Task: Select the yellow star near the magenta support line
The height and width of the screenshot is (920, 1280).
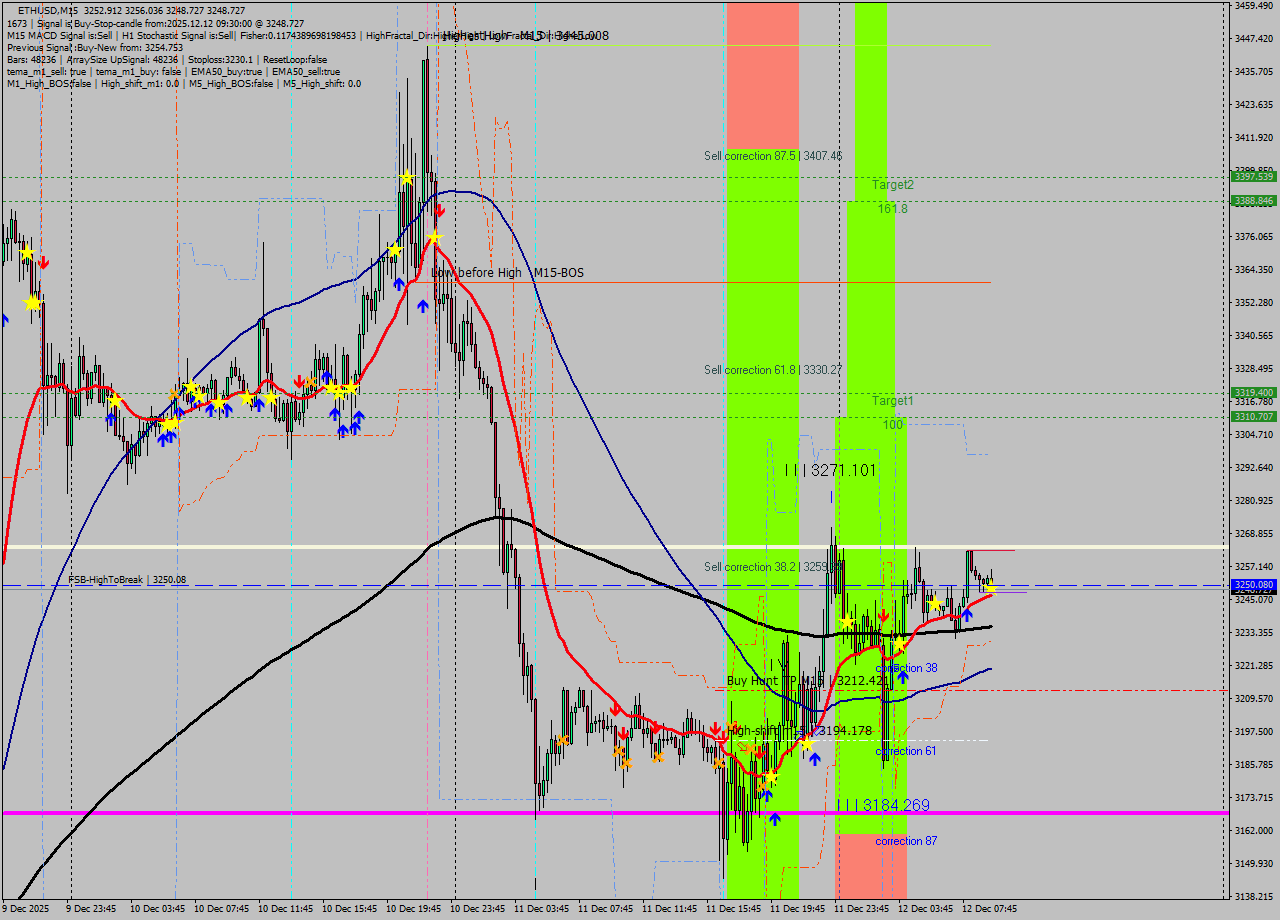Action: (x=771, y=776)
